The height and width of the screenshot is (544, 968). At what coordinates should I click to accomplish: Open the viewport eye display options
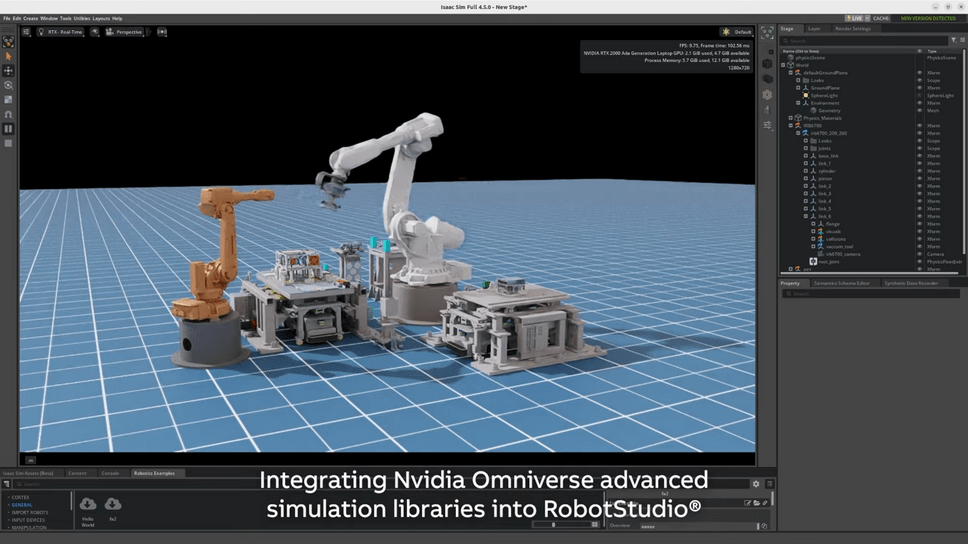click(94, 31)
